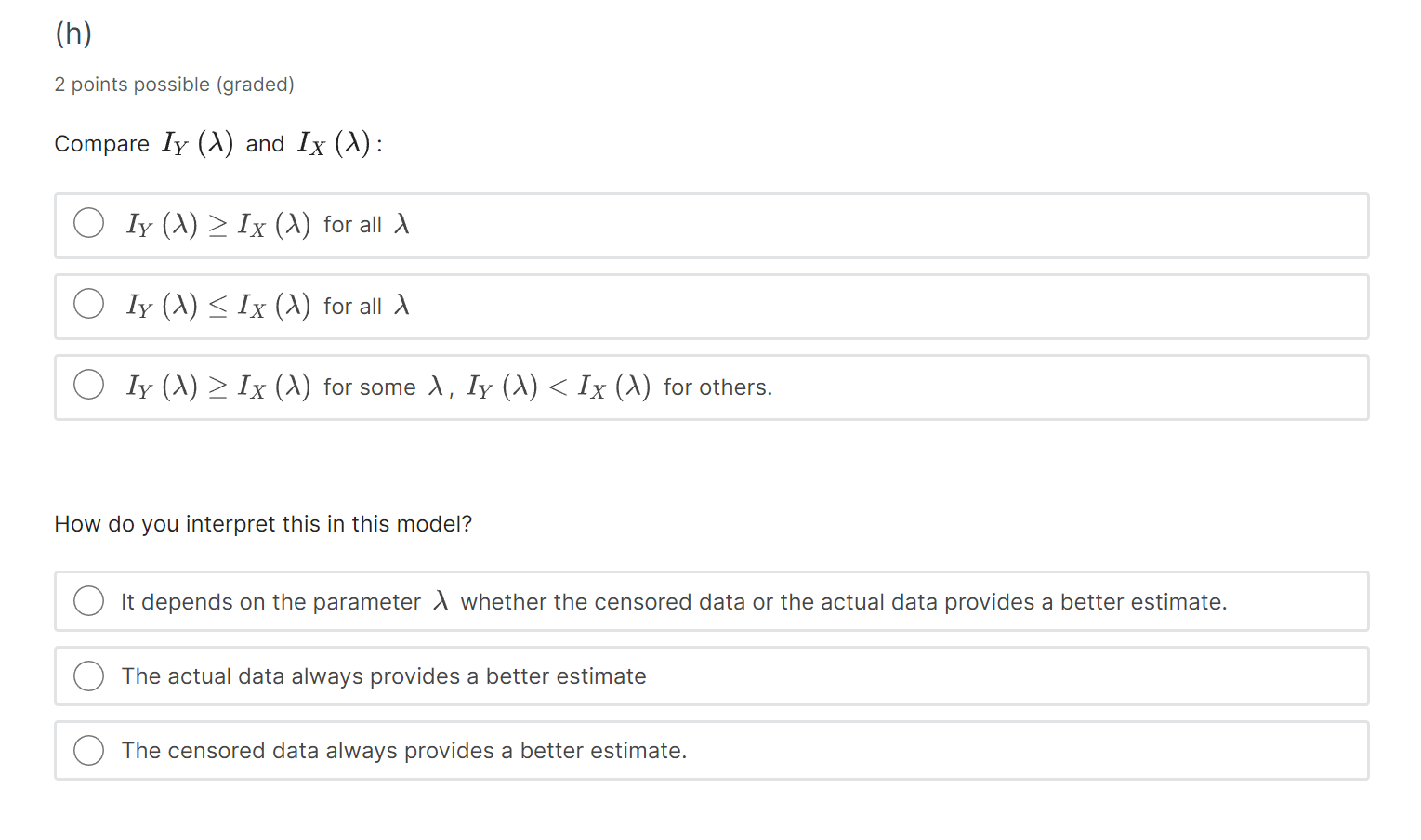Screen dimensions: 1421x840
Task: Click the second answer choice row
Action: point(558,307)
